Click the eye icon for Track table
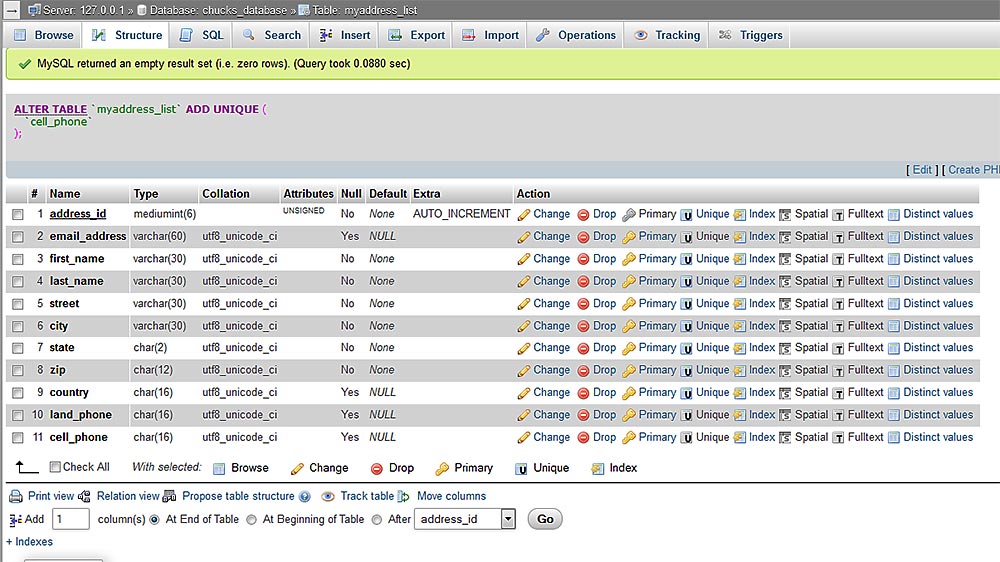The height and width of the screenshot is (562, 1000). pyautogui.click(x=328, y=496)
